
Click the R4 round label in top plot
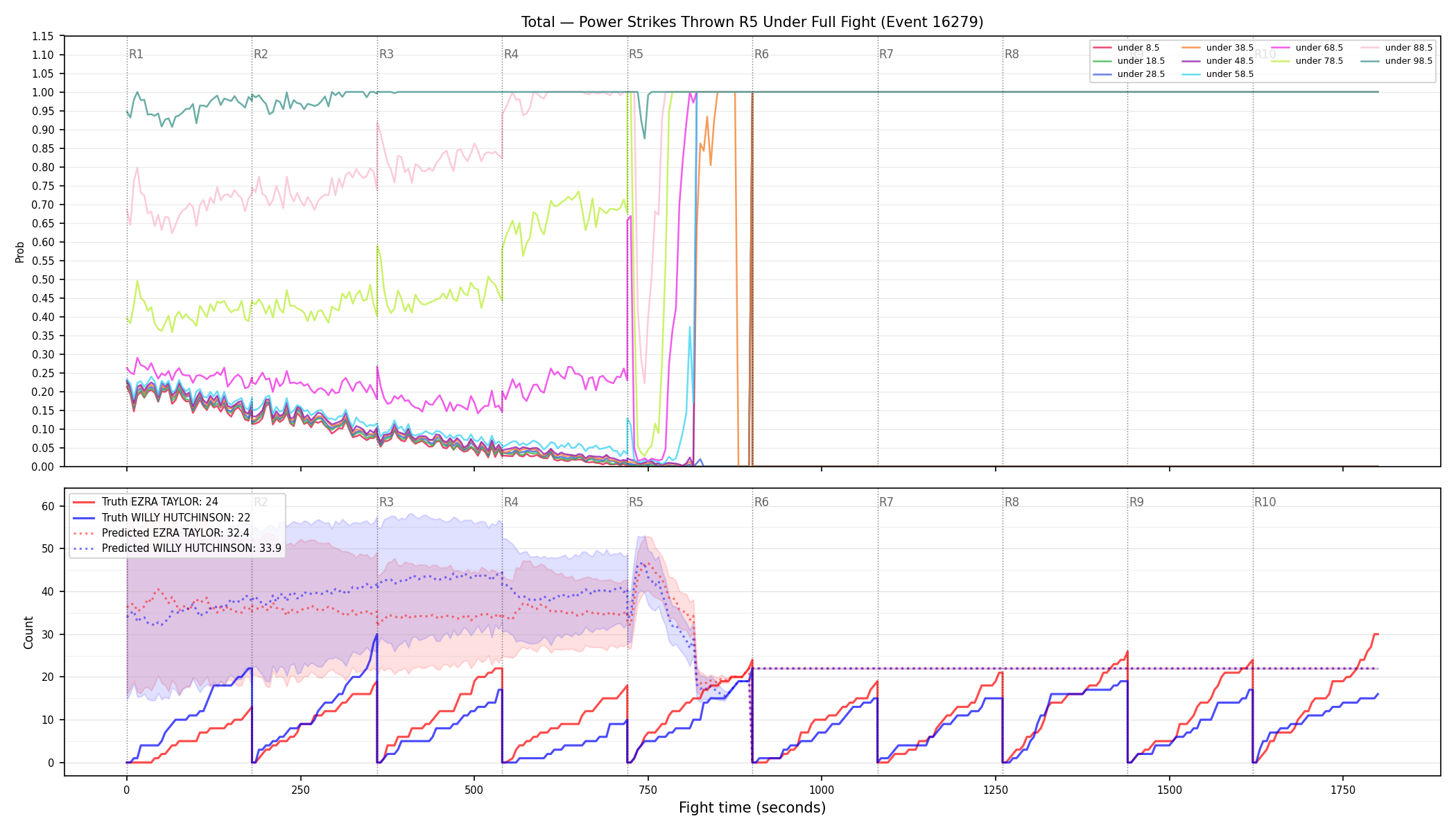[x=511, y=54]
